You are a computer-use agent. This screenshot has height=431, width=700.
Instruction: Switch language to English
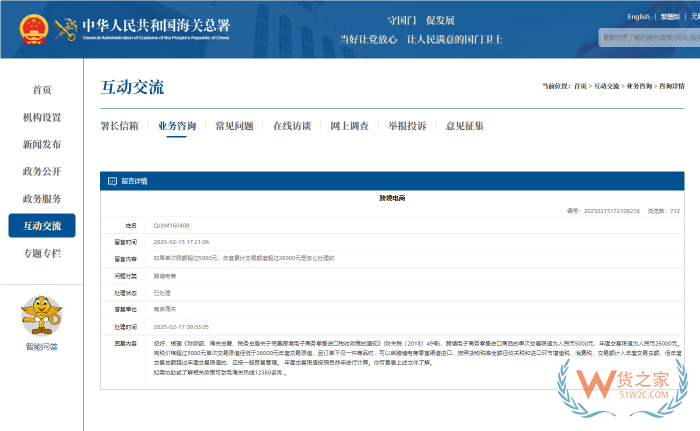point(638,17)
